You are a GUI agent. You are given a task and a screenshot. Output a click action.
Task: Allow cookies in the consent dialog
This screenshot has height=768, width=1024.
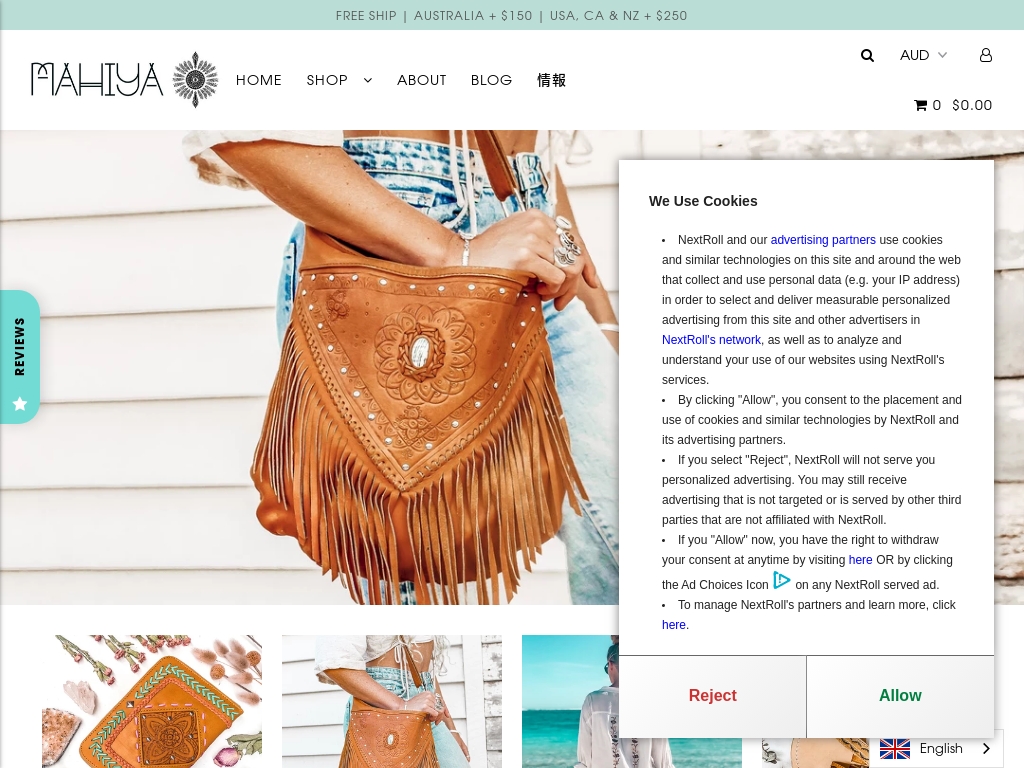point(900,696)
